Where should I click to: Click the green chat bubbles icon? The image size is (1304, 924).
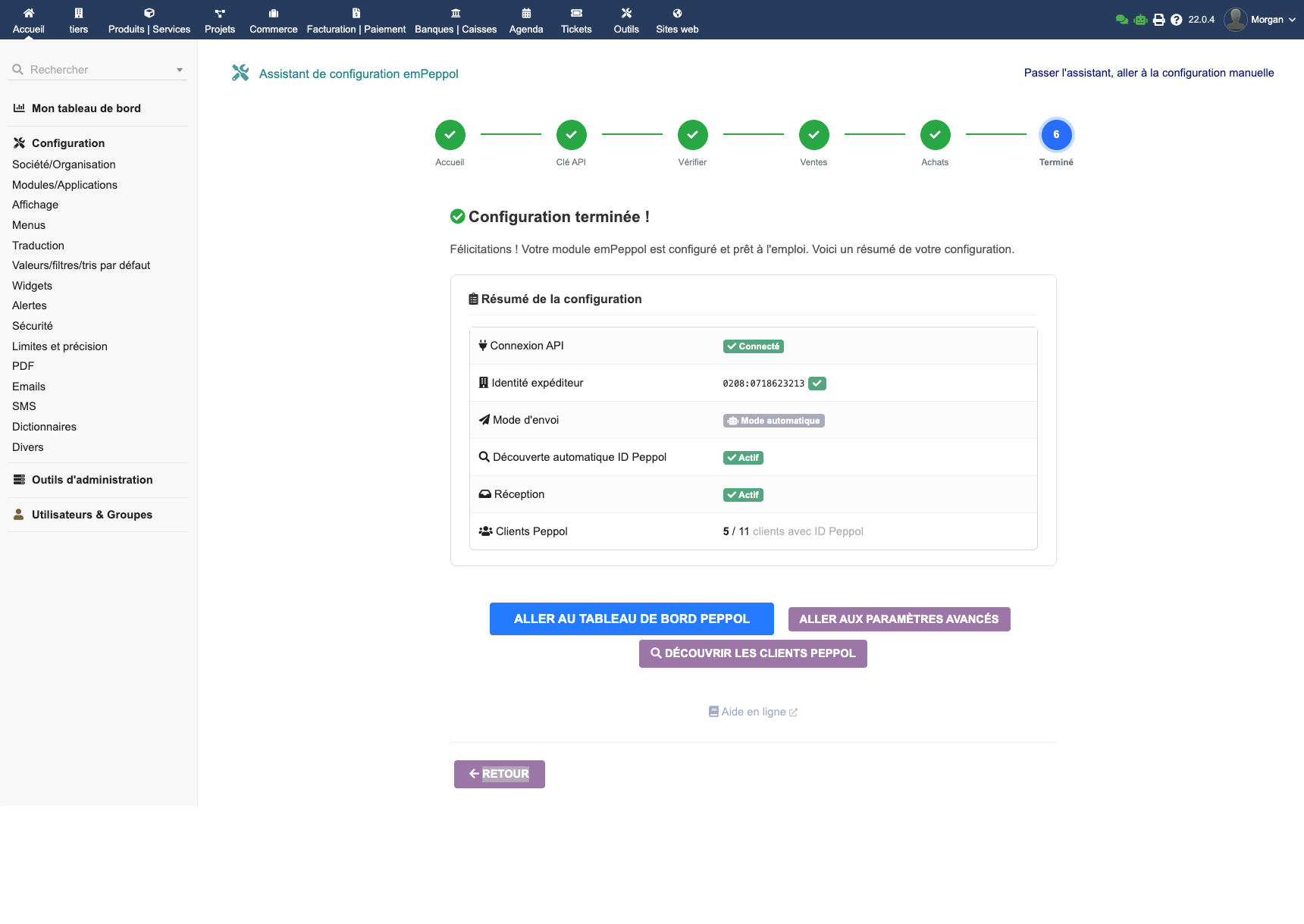point(1122,20)
